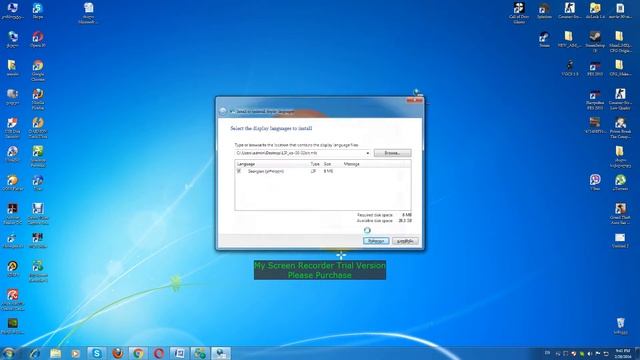This screenshot has width=640, height=360.
Task: Click the volume icon in system tray
Action: coord(589,353)
